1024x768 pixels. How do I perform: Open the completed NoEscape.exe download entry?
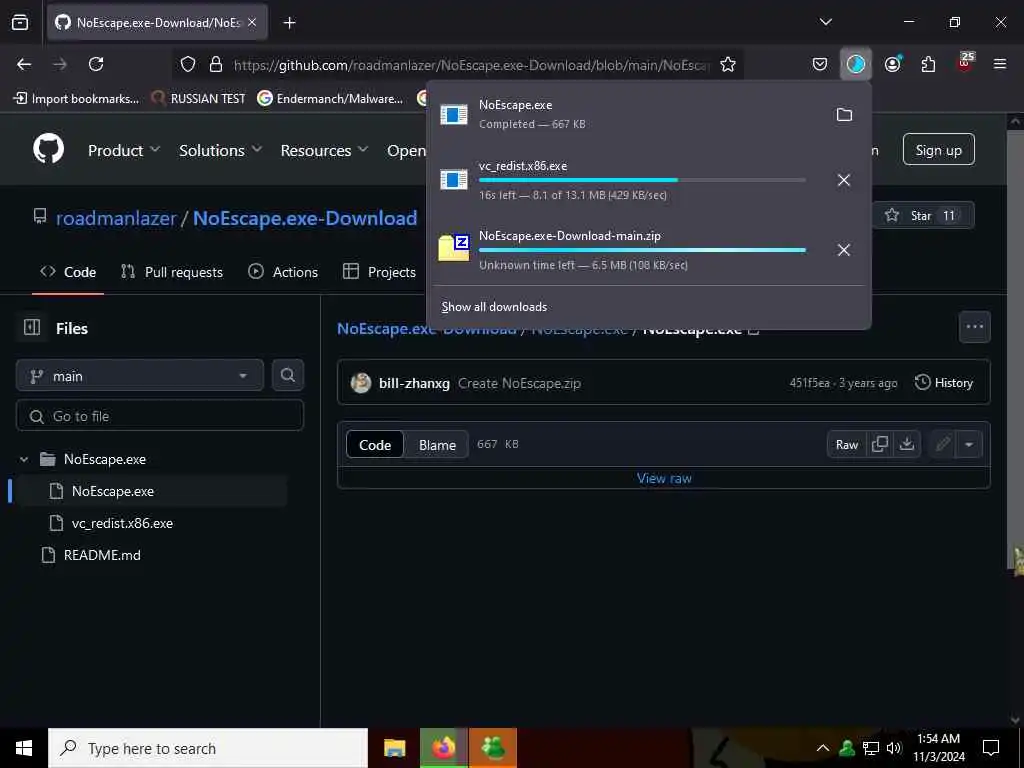(627, 114)
